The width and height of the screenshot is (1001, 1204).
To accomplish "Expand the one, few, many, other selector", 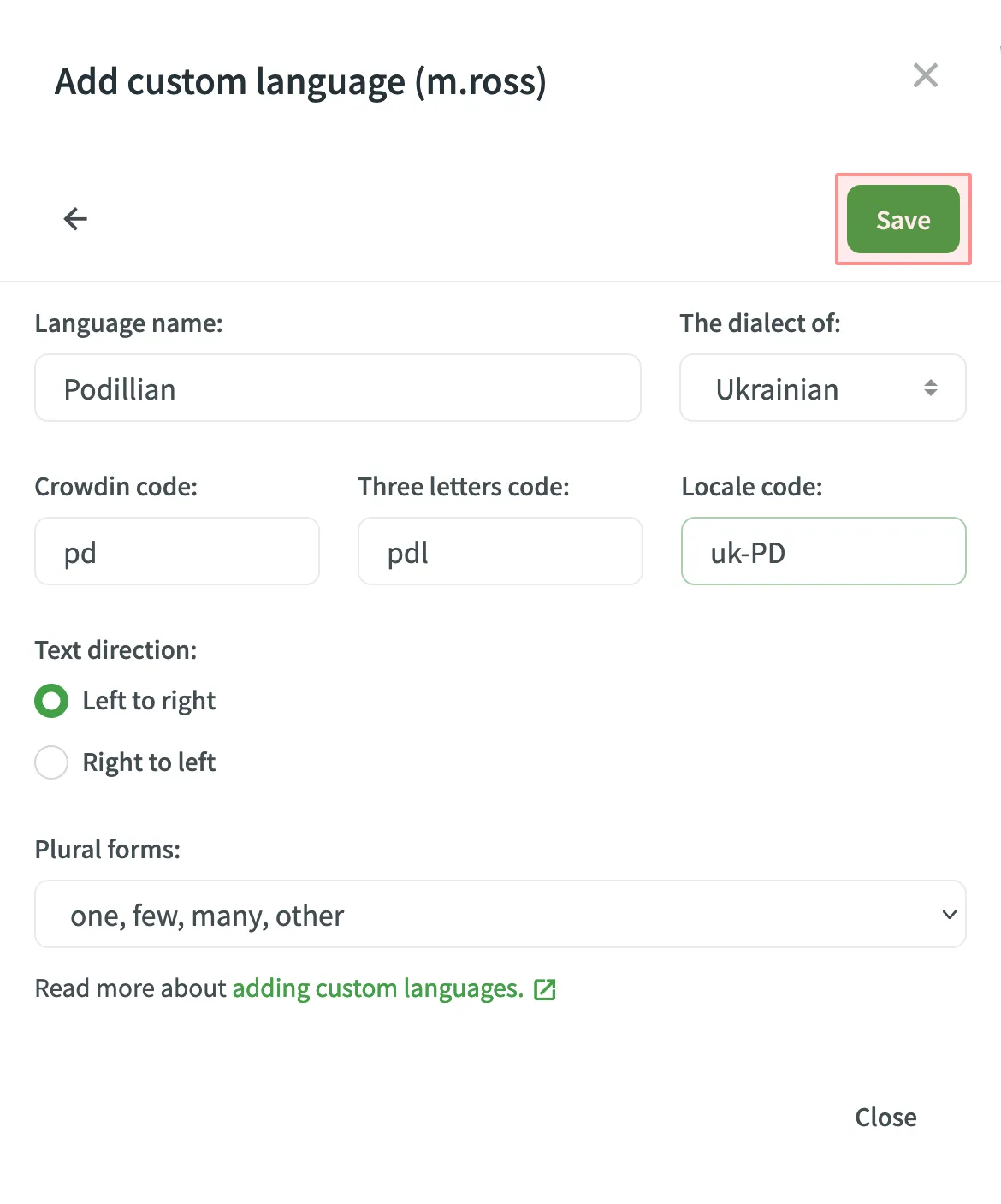I will [x=500, y=914].
